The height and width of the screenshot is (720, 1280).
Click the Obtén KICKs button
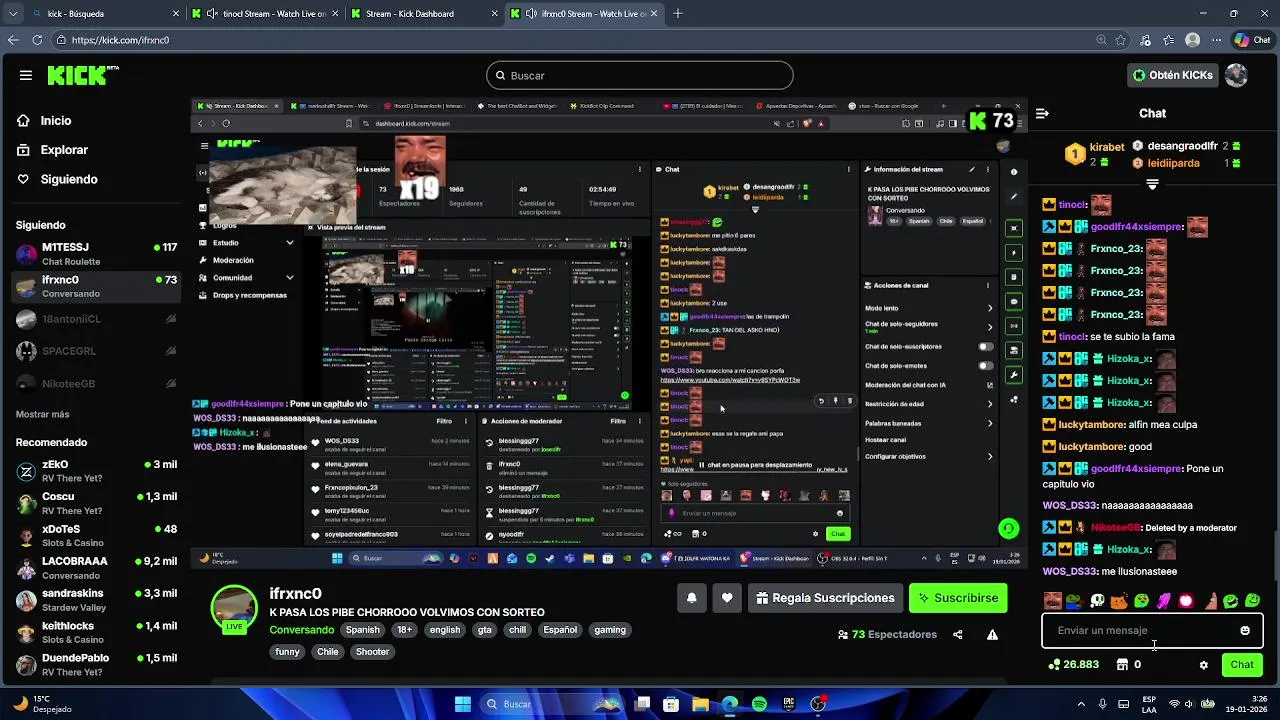[x=1172, y=75]
